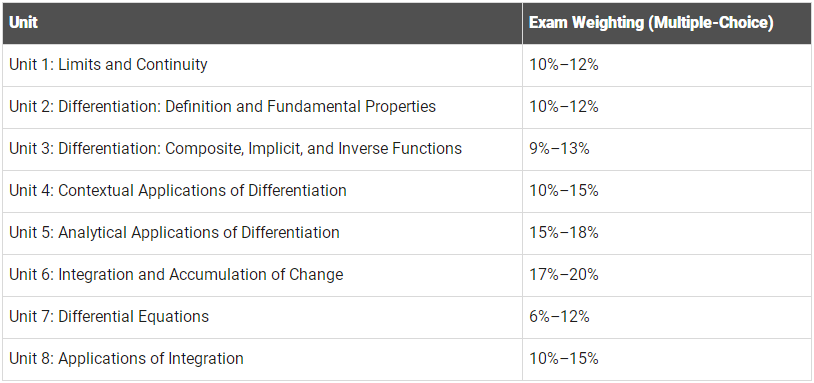The width and height of the screenshot is (814, 383).
Task: Click the 6%–12% weighting cell
Action: click(x=559, y=317)
